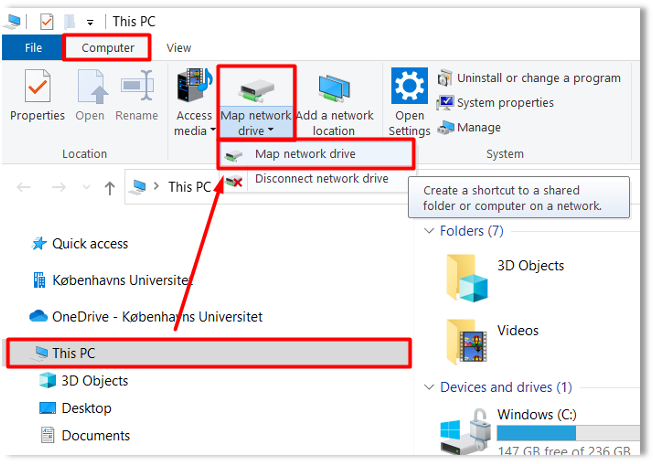Select the Windows (C:) drive icon
This screenshot has height=464, width=654.
[x=465, y=433]
